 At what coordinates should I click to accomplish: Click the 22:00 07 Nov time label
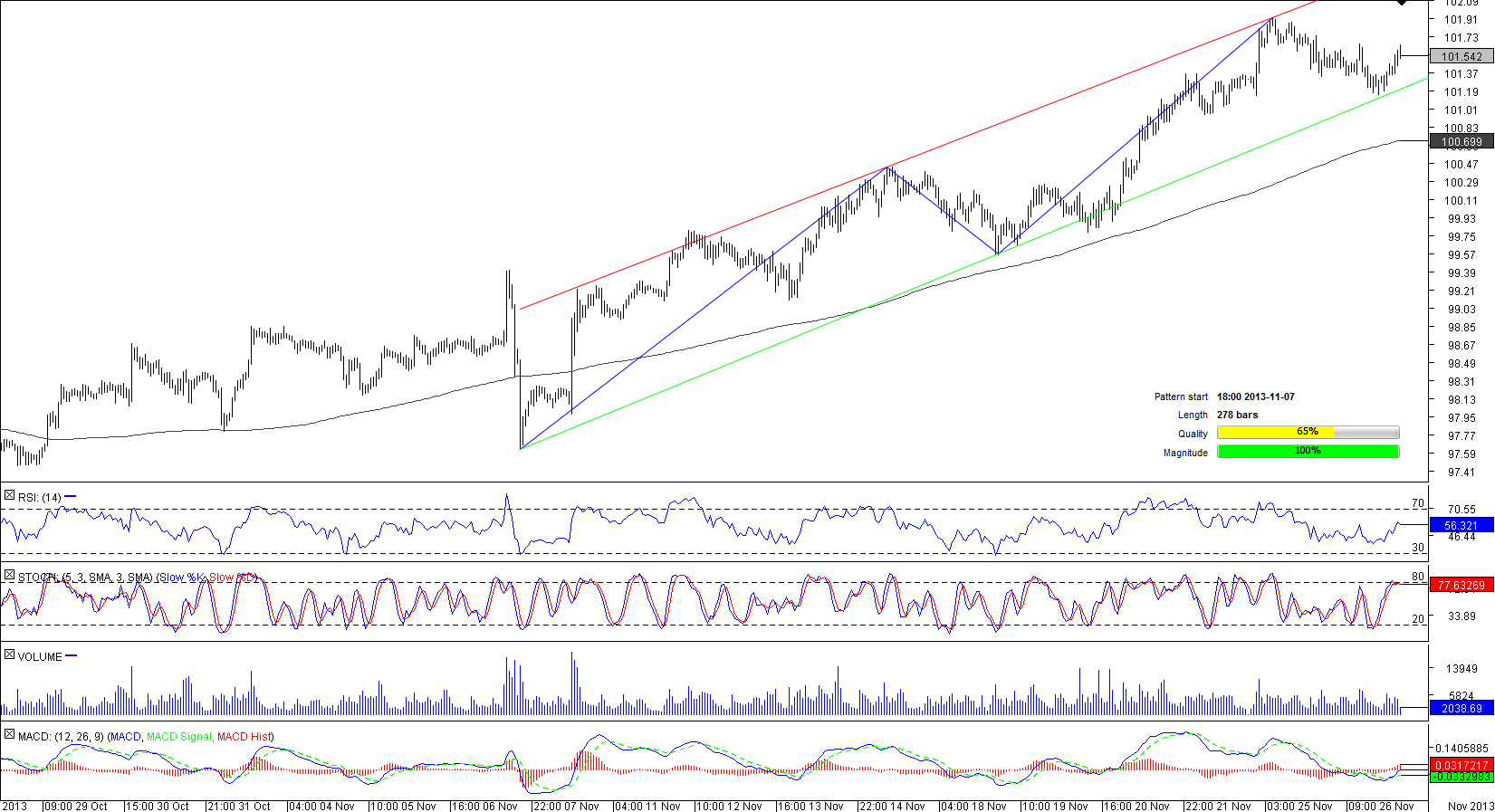(566, 806)
